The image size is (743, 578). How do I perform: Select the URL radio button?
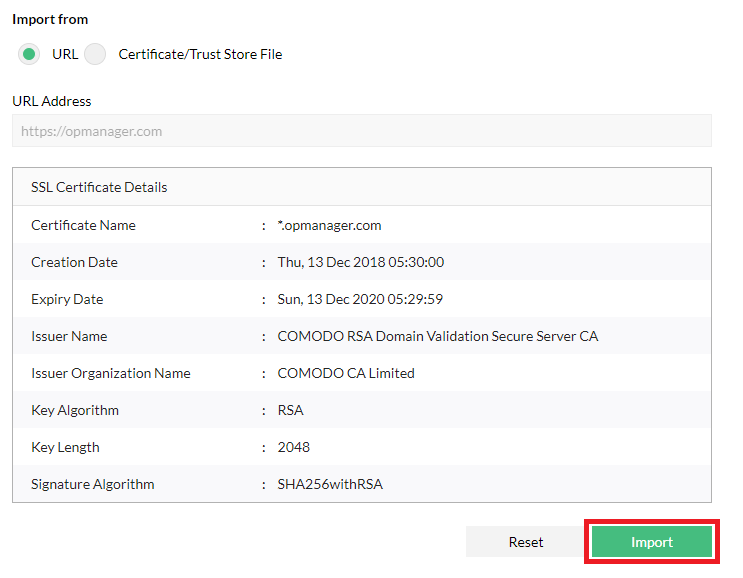coord(30,54)
